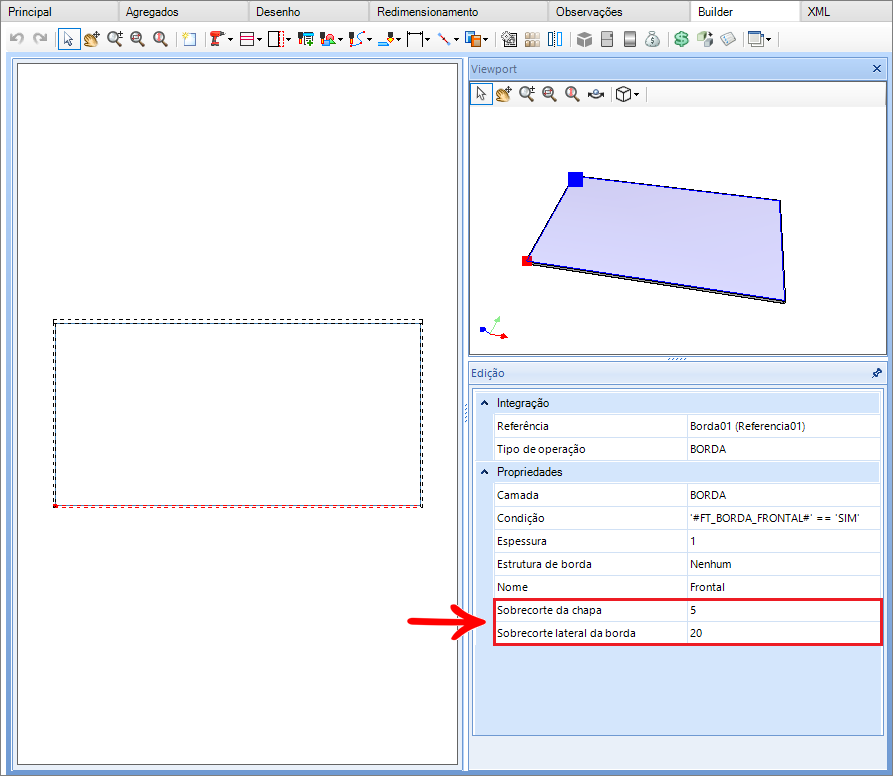The width and height of the screenshot is (893, 776).
Task: Switch to the Redimensionamento tab
Action: pyautogui.click(x=427, y=12)
